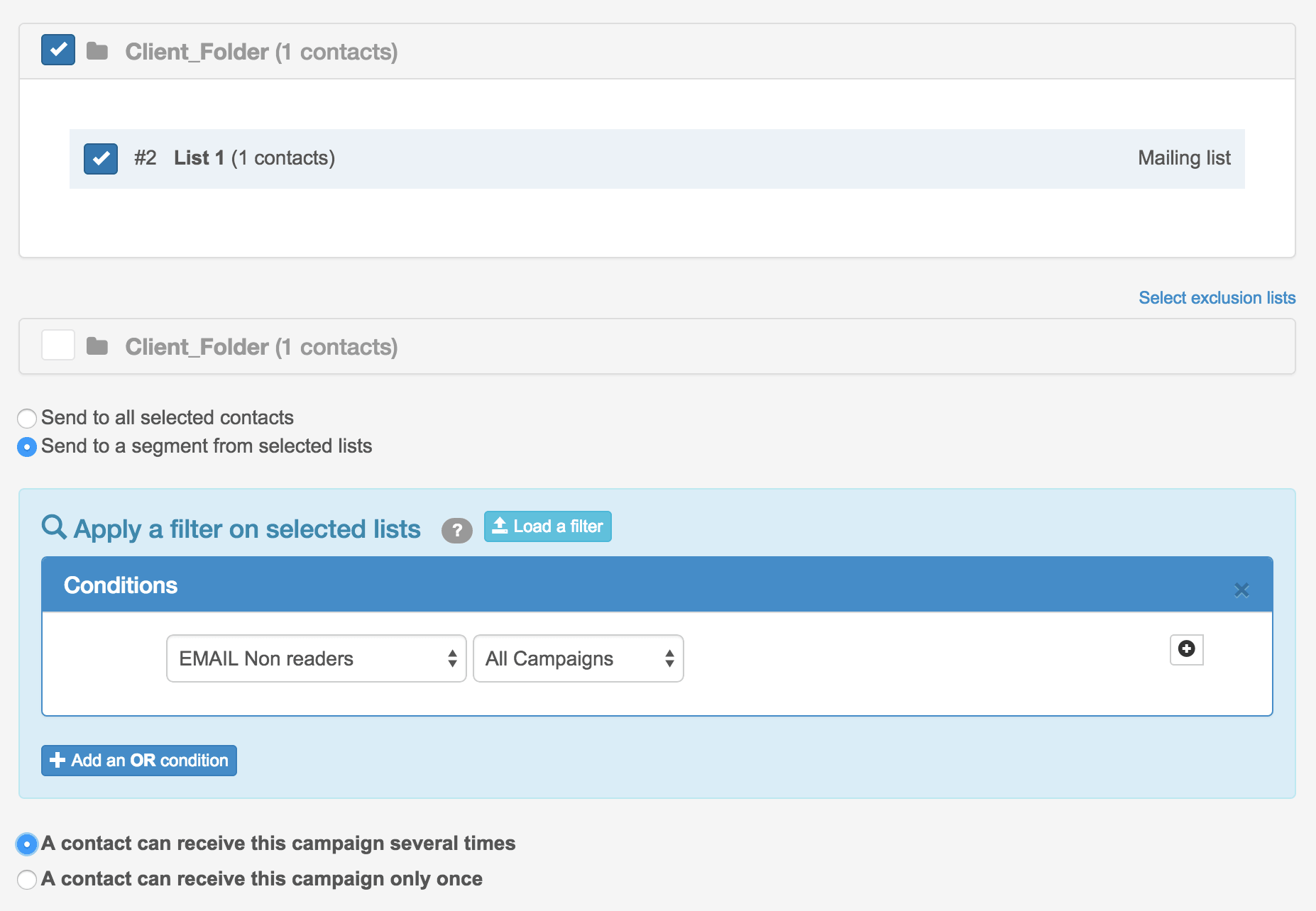
Task: Click the exclusion Client_Folder folder icon
Action: click(97, 346)
